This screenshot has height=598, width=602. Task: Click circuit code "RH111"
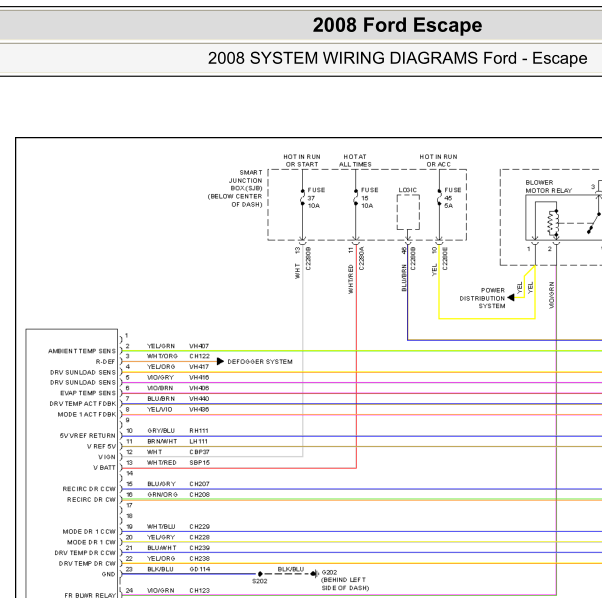tap(199, 431)
